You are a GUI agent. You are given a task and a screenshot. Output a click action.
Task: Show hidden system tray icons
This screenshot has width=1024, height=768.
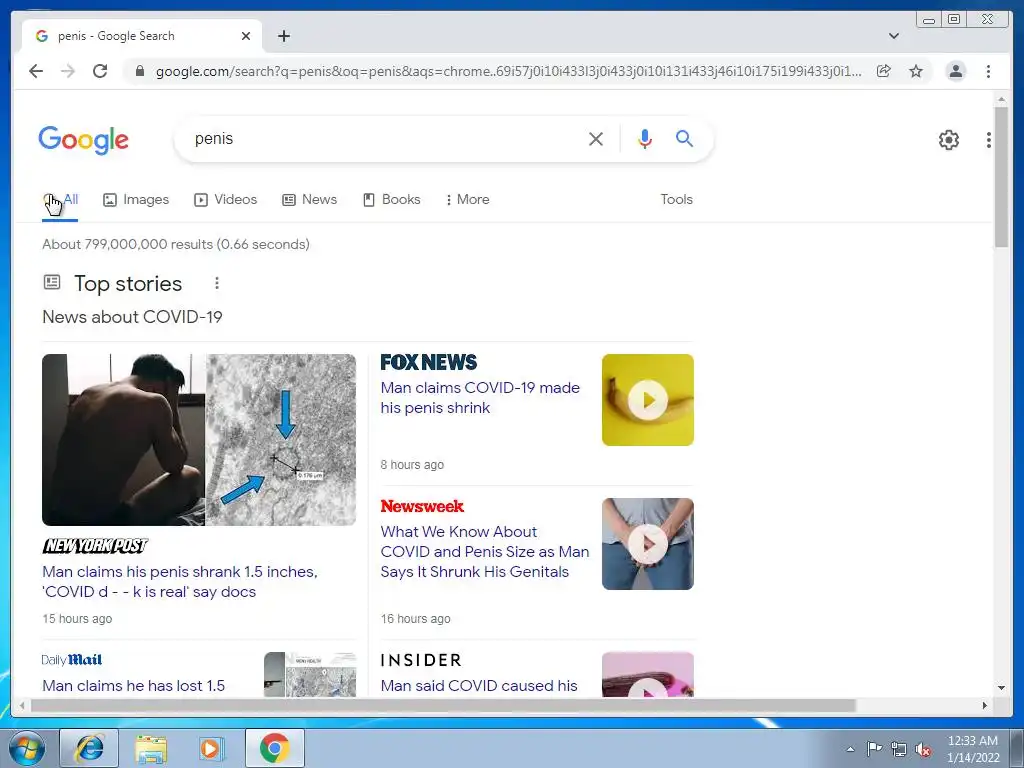tap(850, 749)
